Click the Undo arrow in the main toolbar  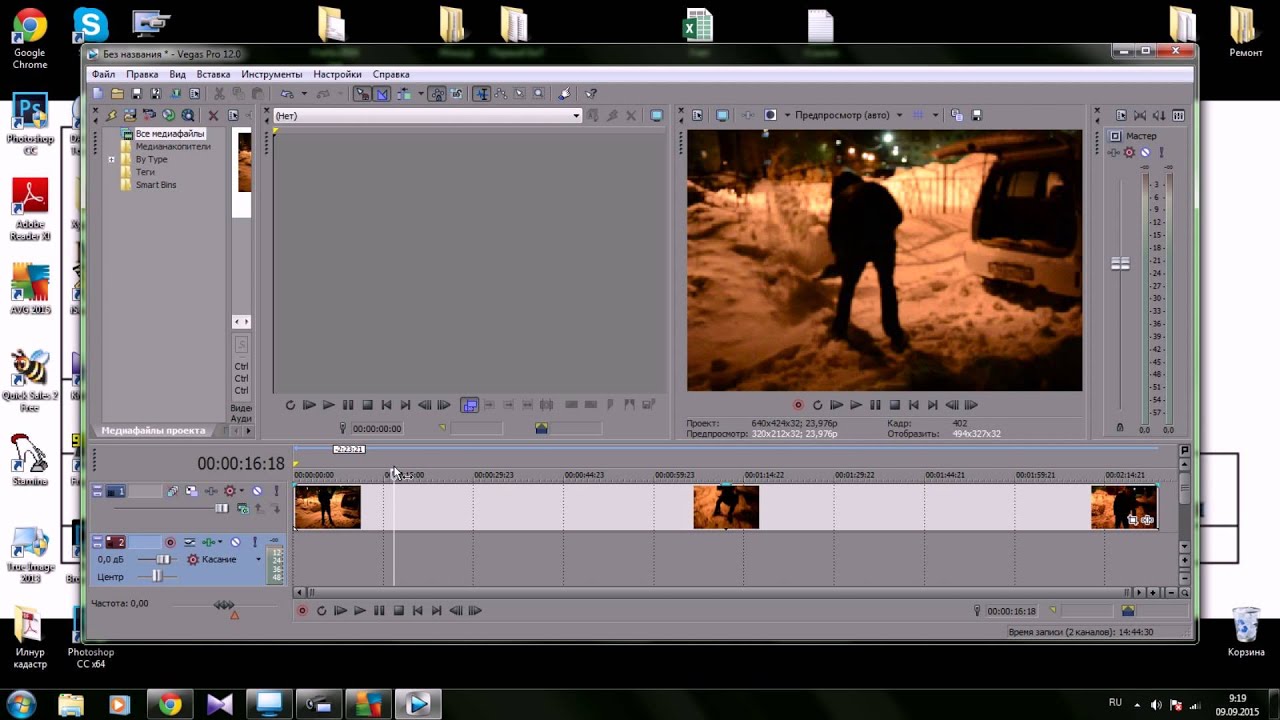pos(287,93)
